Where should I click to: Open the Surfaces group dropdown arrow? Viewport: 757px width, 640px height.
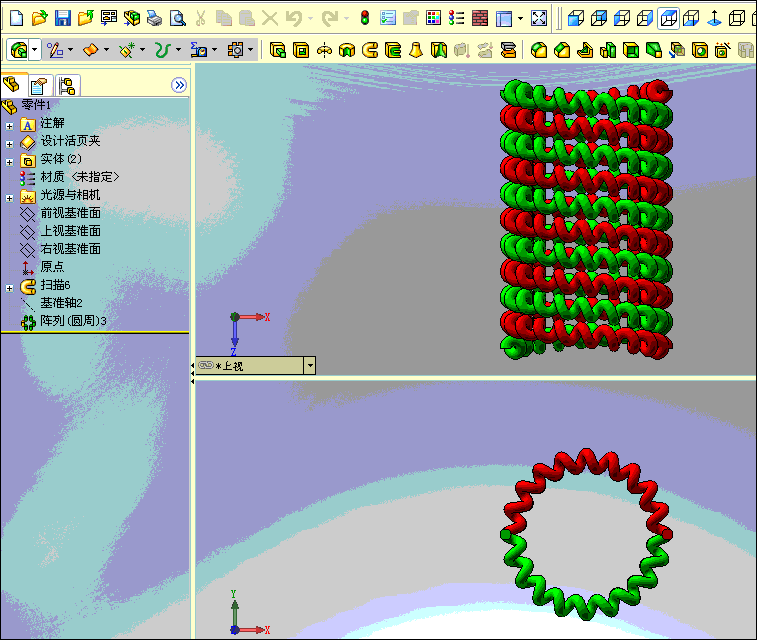tap(107, 50)
